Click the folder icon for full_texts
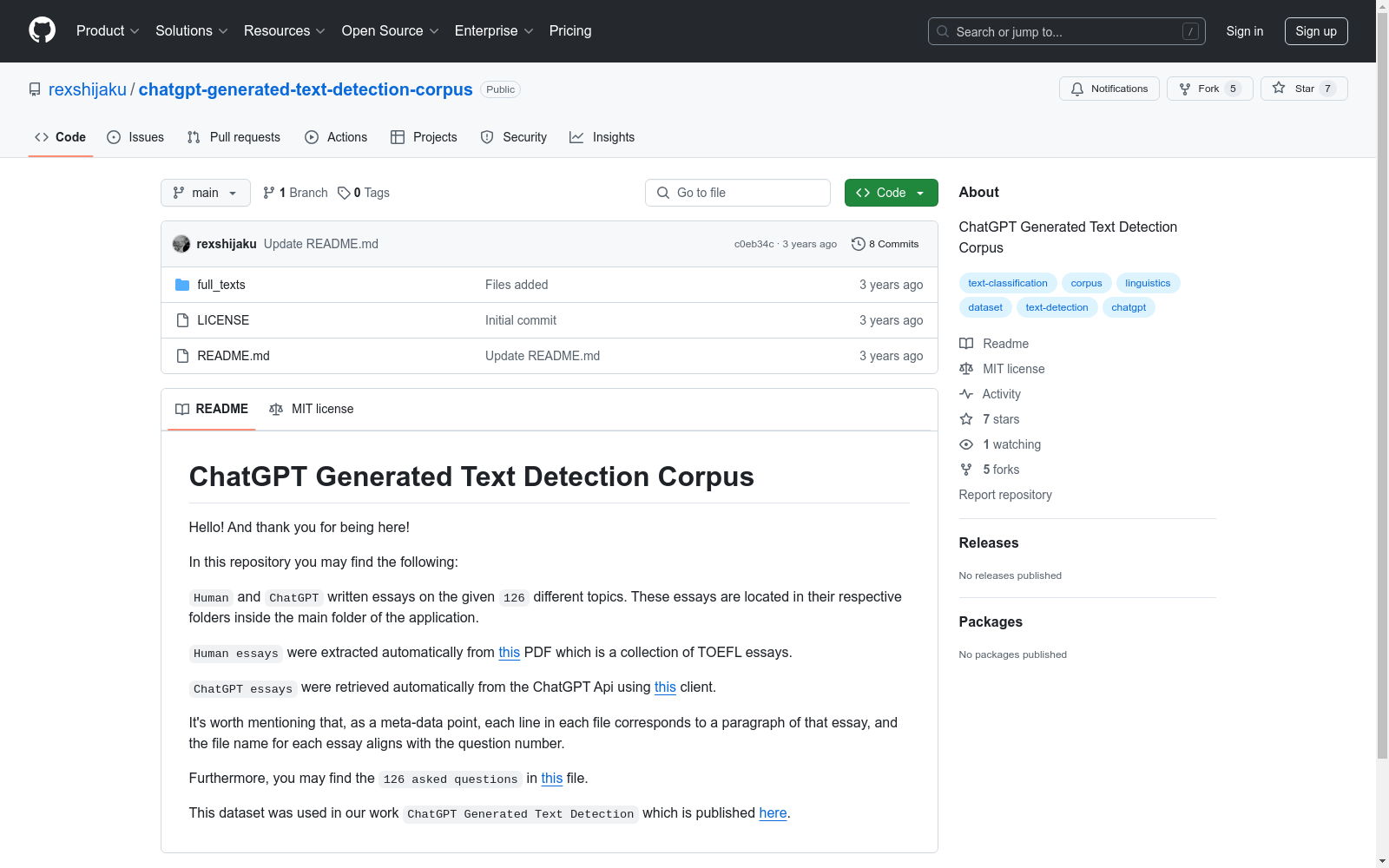Viewport: 1389px width, 868px height. point(182,285)
